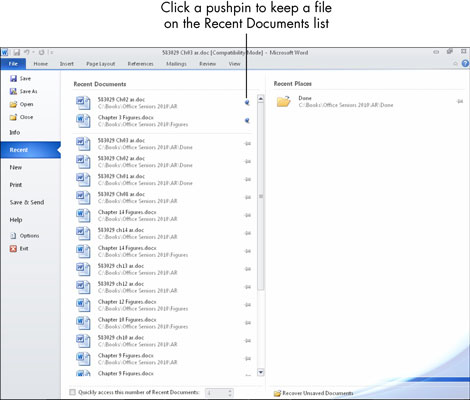Open the Word application icon menu
The width and height of the screenshot is (470, 400).
5,52
